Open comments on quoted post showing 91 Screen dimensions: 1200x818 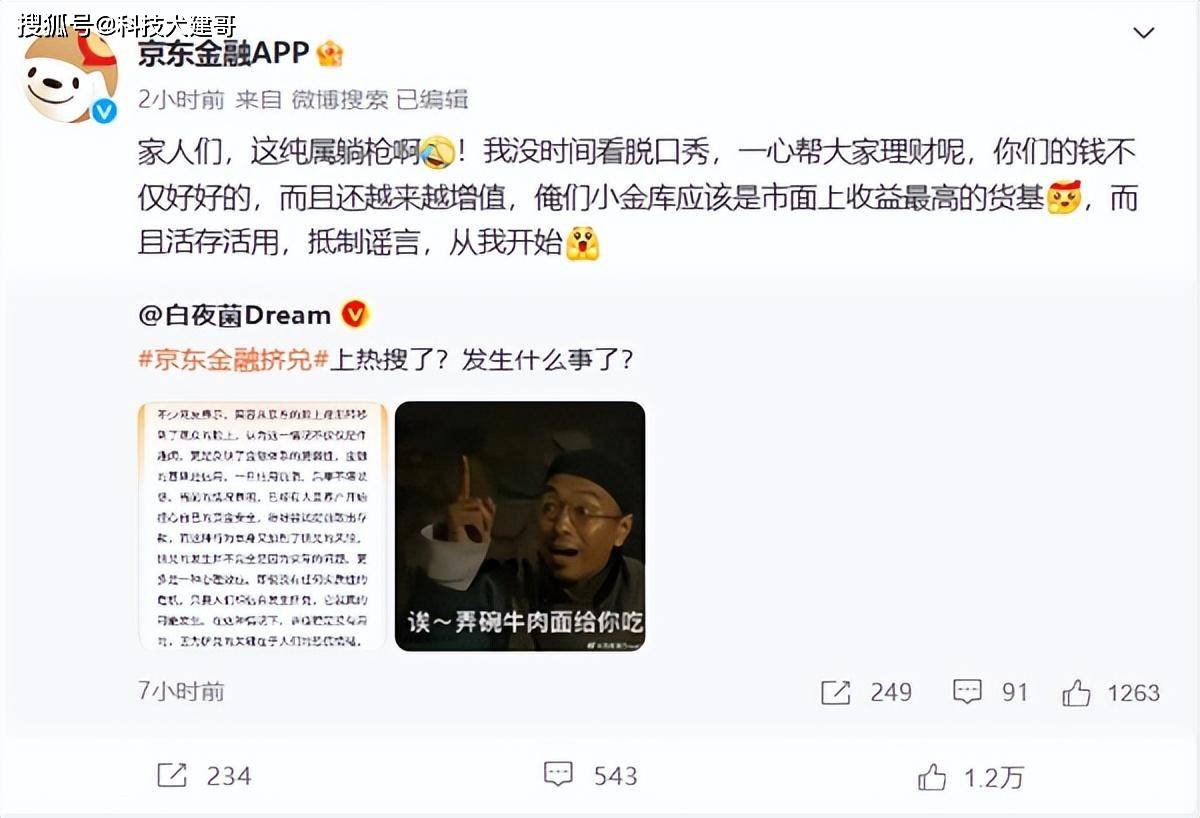click(990, 692)
